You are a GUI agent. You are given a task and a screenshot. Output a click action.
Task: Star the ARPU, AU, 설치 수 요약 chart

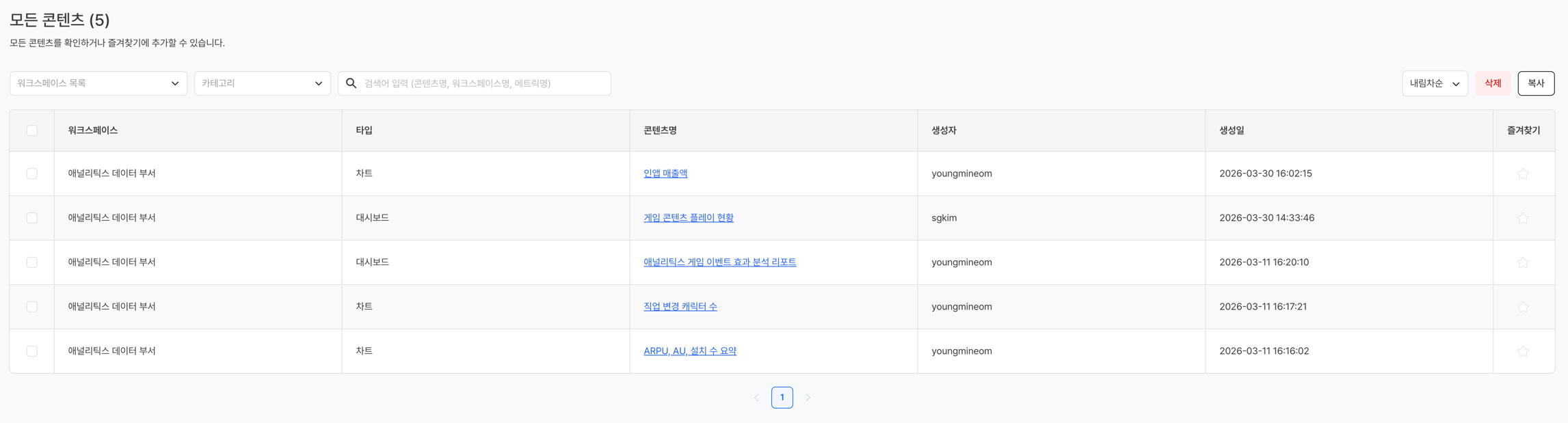pyautogui.click(x=1523, y=351)
